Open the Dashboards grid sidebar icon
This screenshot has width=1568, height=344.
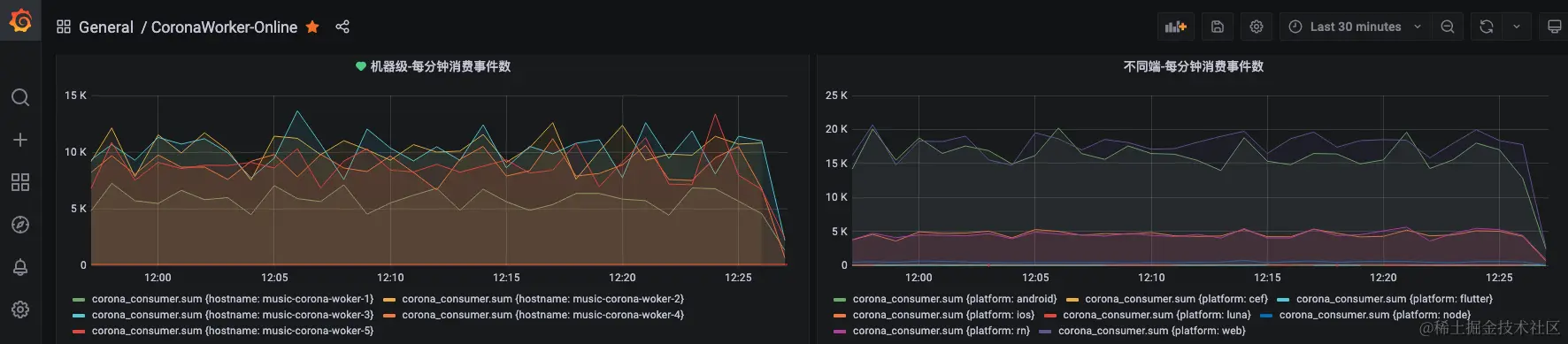(20, 182)
